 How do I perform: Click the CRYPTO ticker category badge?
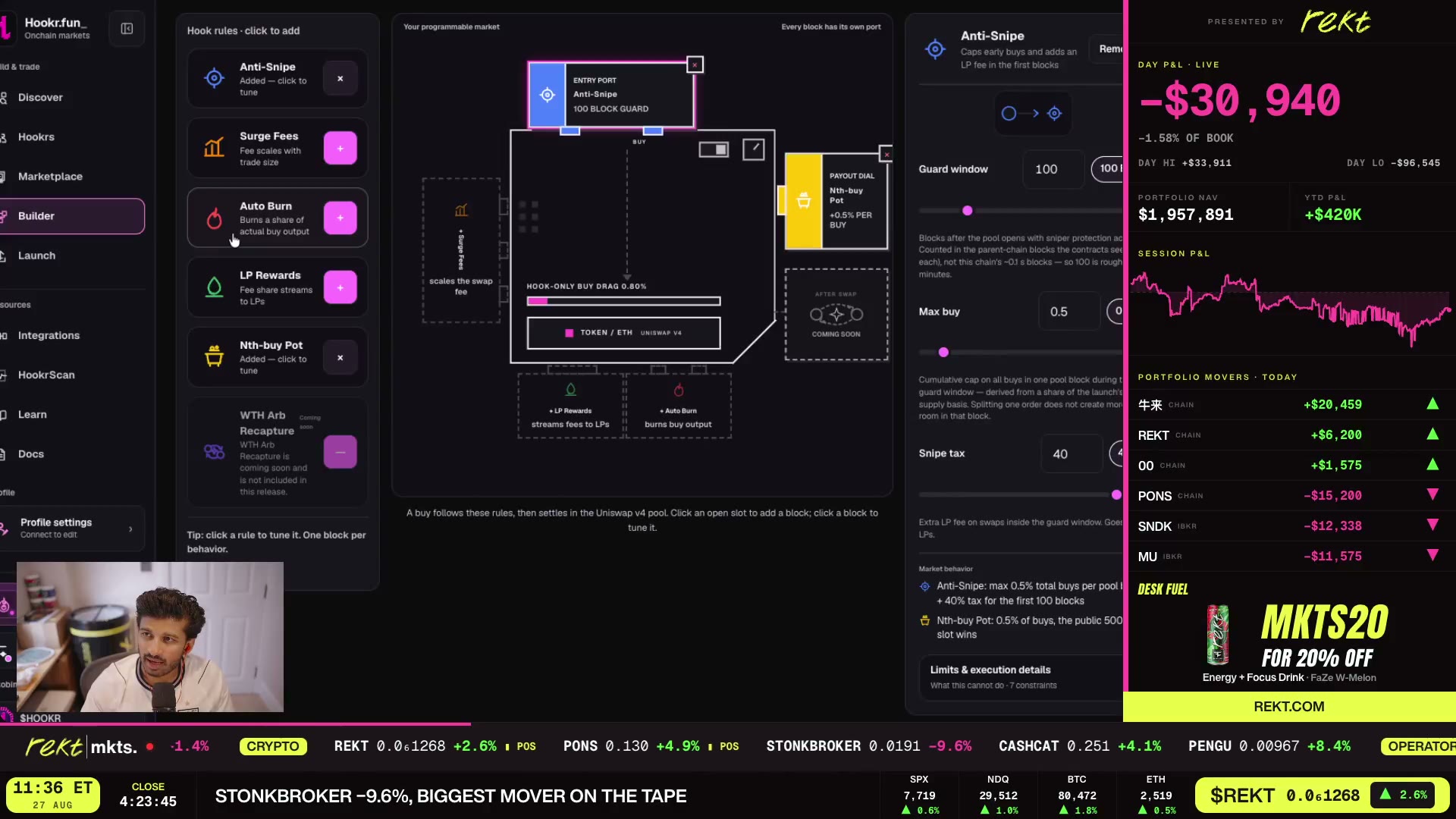pos(273,747)
